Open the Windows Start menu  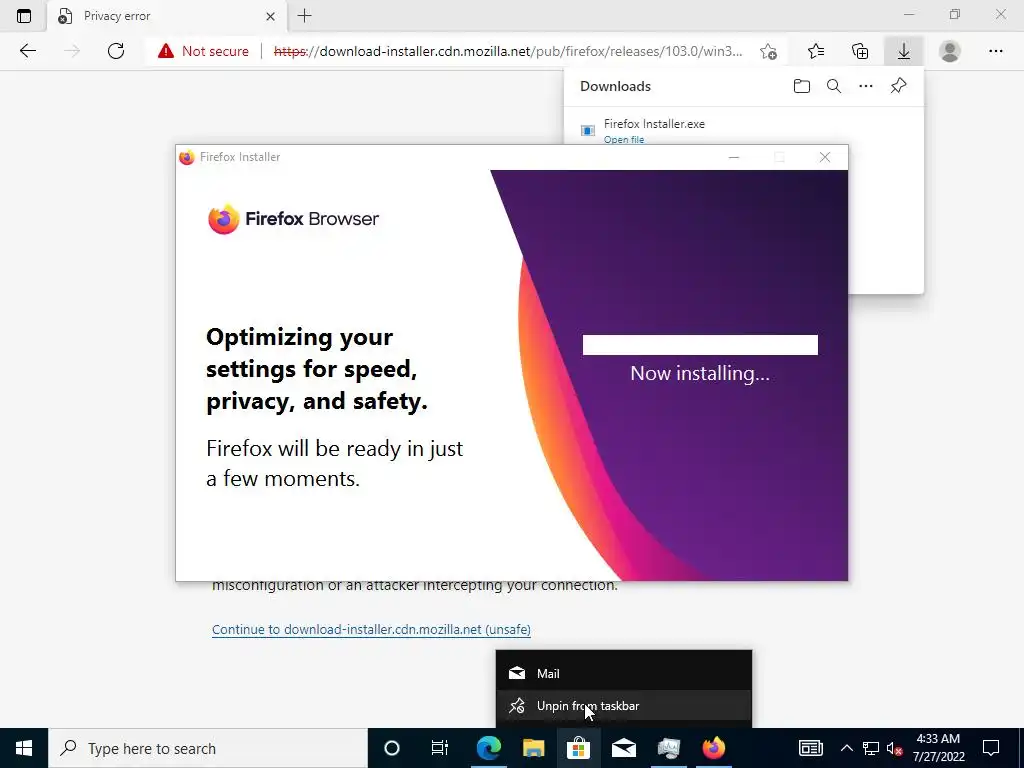24,748
